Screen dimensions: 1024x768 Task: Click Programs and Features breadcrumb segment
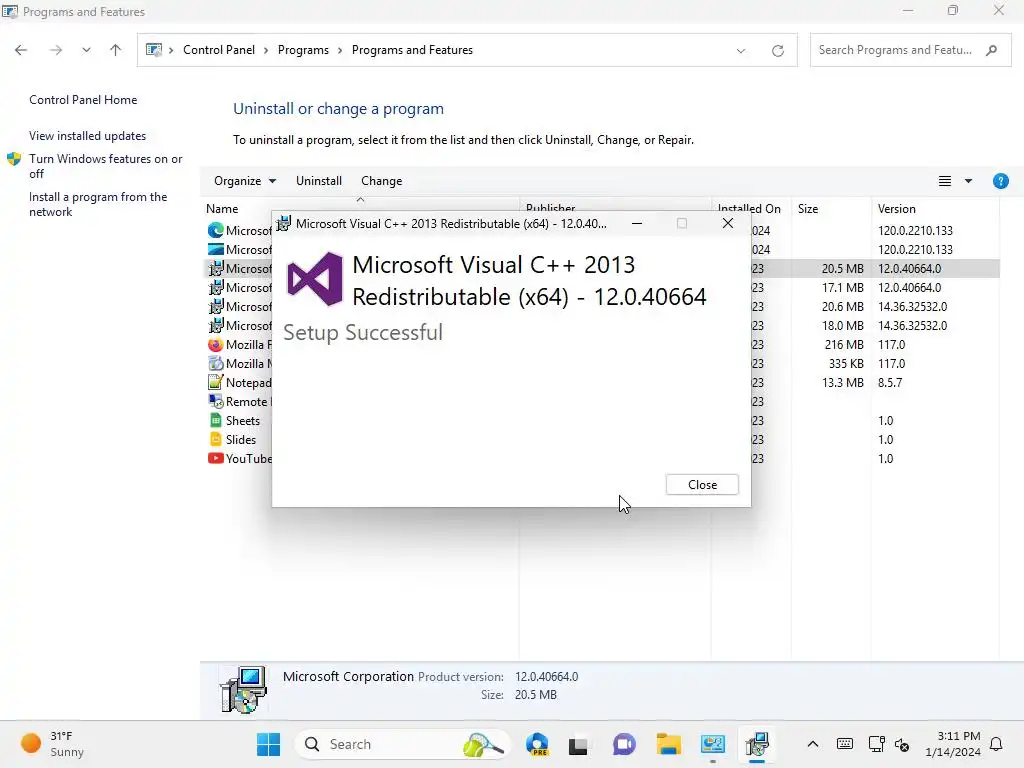pos(412,50)
